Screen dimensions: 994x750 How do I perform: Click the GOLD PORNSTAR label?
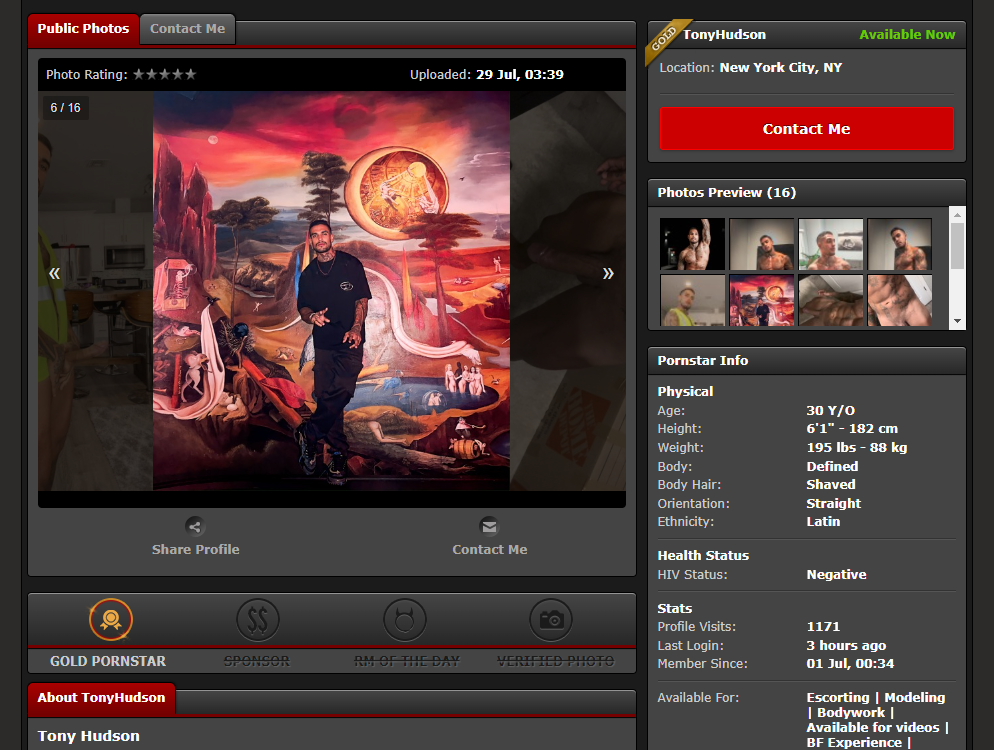[108, 661]
